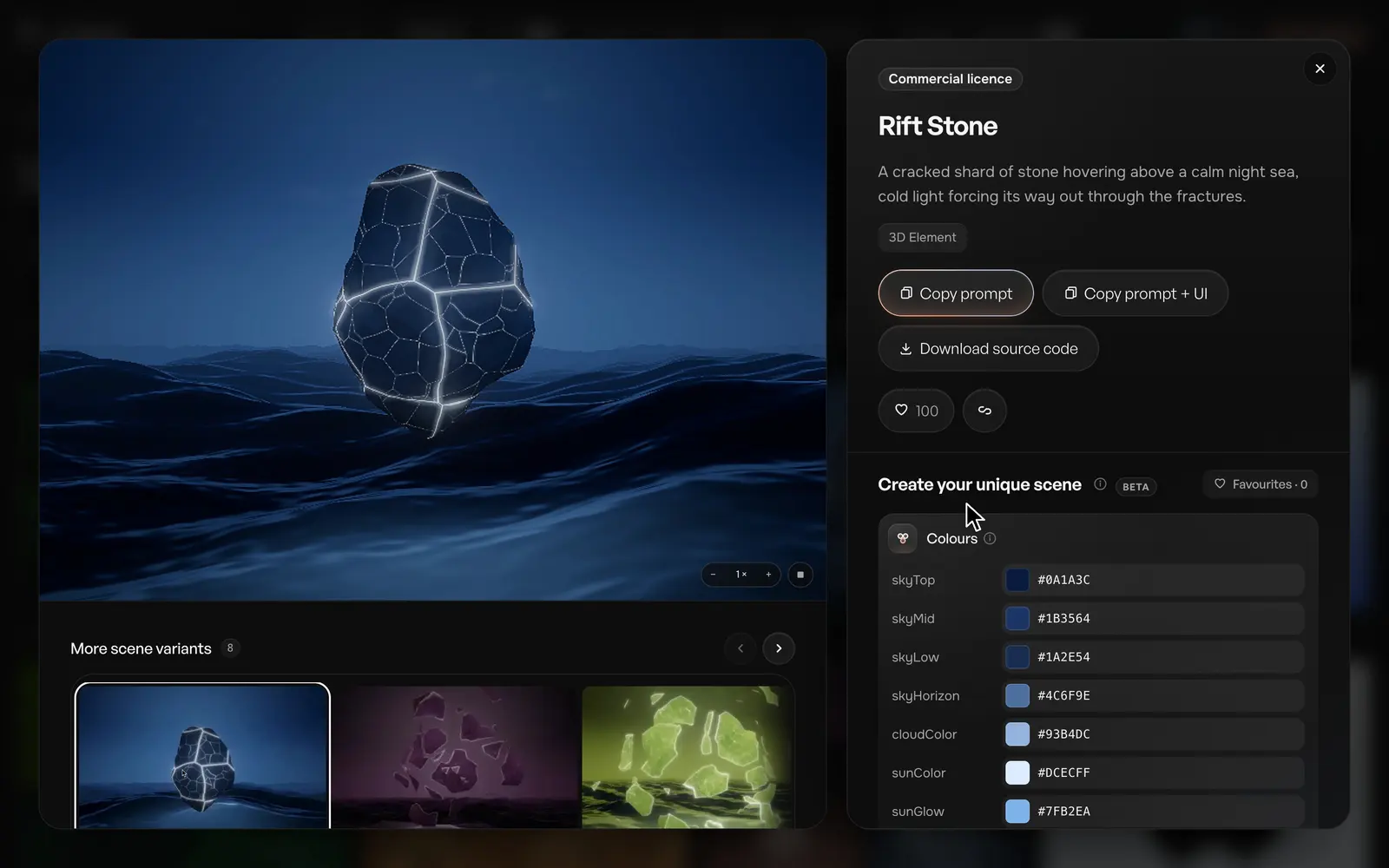Viewport: 1389px width, 868px height.
Task: Edit the #7FB2EA hex field
Action: 1153,812
